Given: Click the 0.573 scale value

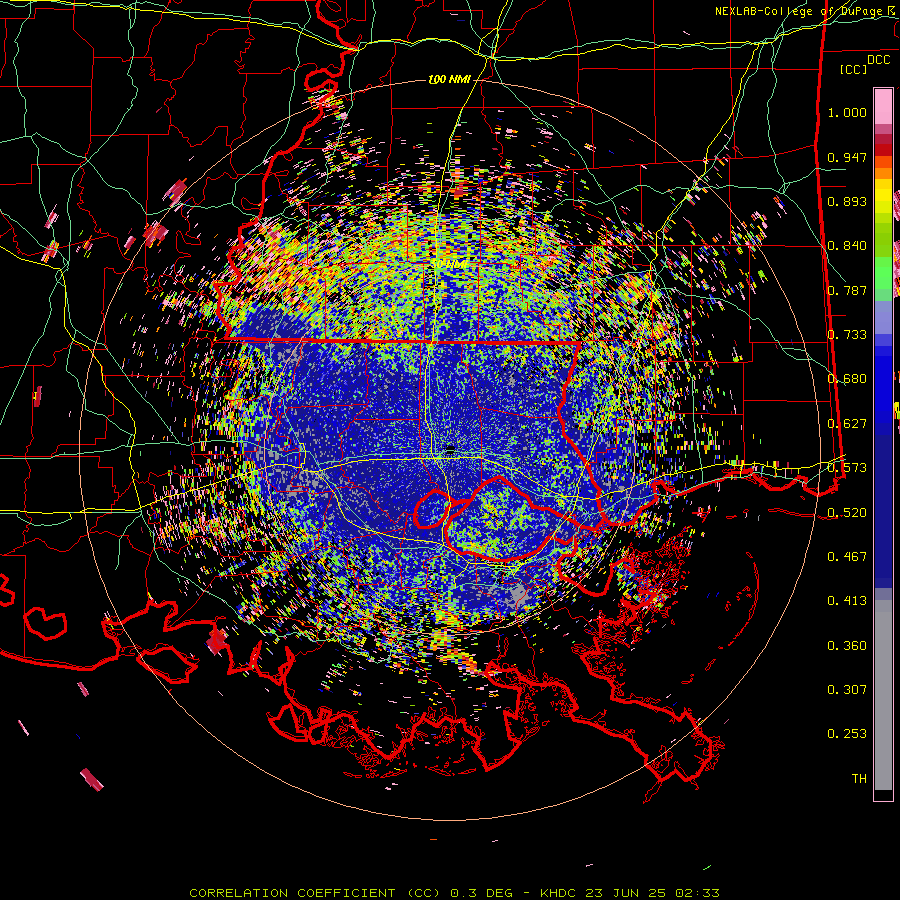Looking at the screenshot, I should pos(847,468).
